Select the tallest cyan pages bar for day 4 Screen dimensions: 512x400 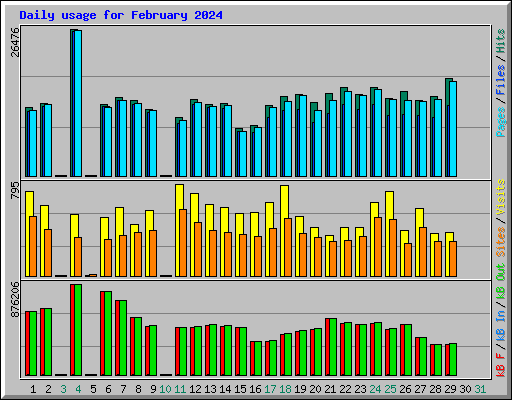coord(78,103)
